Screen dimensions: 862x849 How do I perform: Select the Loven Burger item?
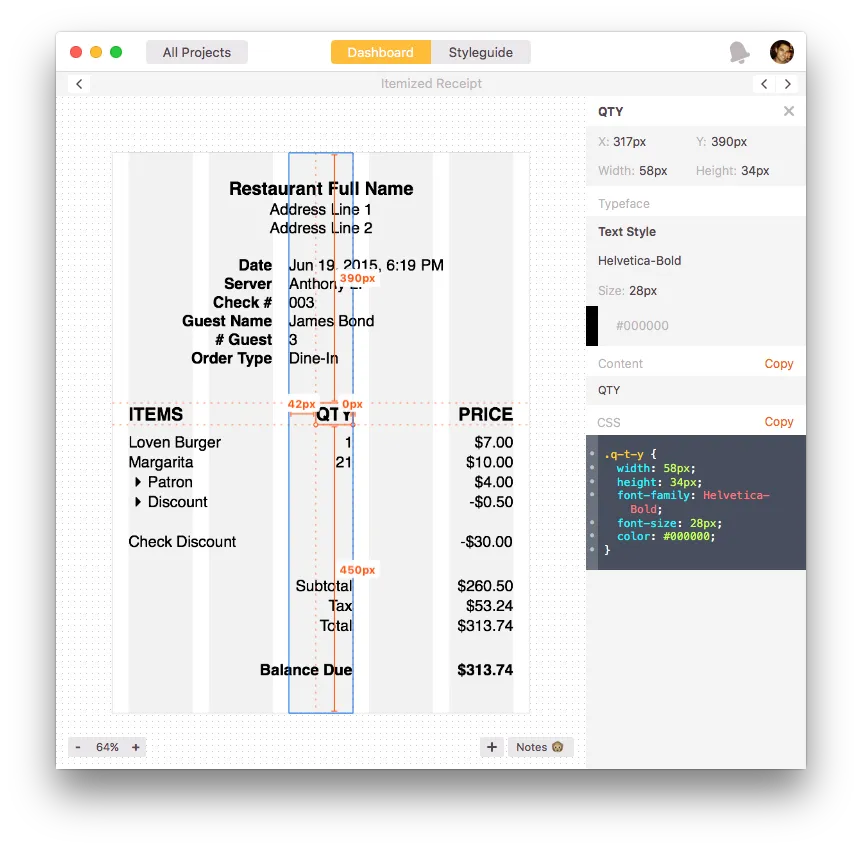(175, 442)
